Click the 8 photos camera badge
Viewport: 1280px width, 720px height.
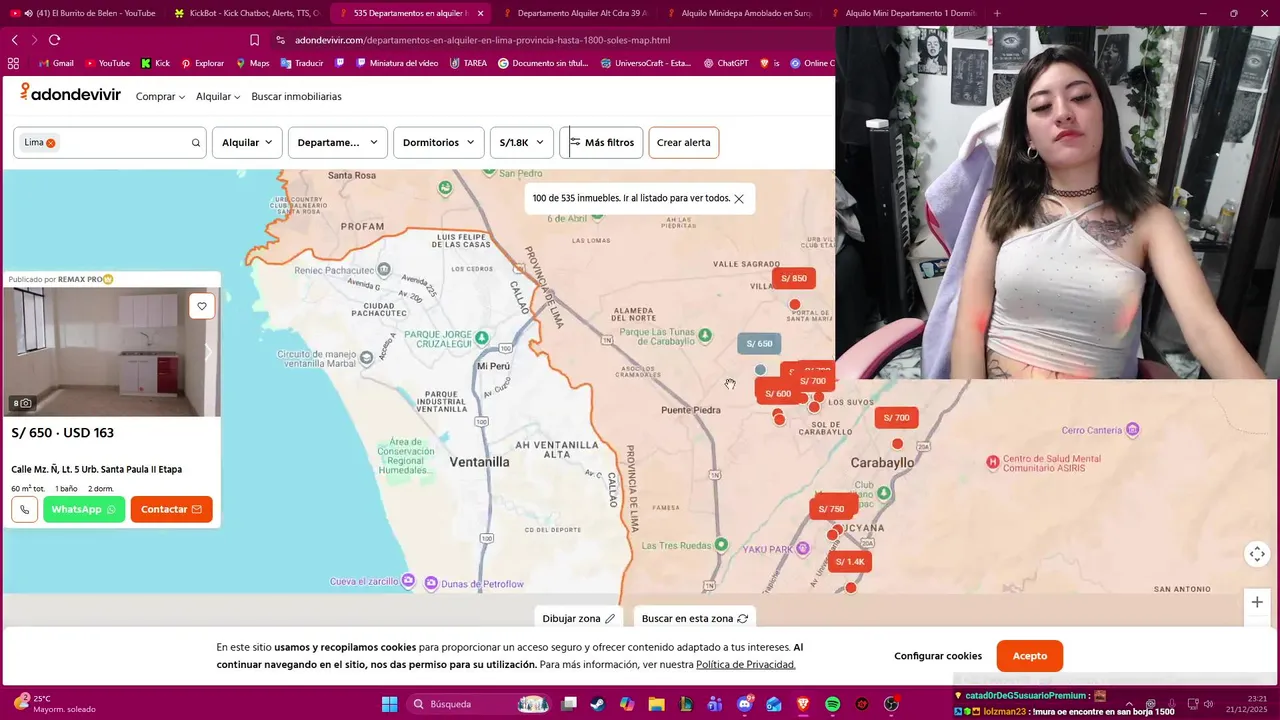click(22, 403)
